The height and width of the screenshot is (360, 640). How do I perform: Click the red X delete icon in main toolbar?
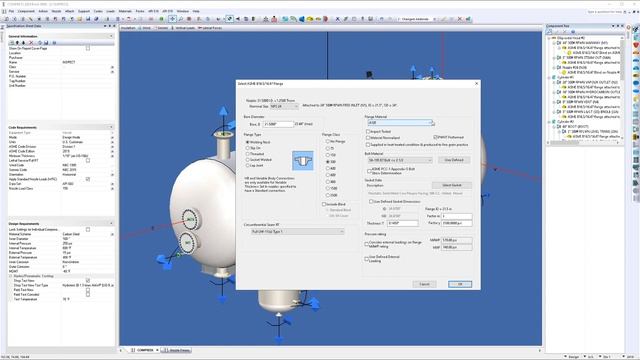(460, 19)
